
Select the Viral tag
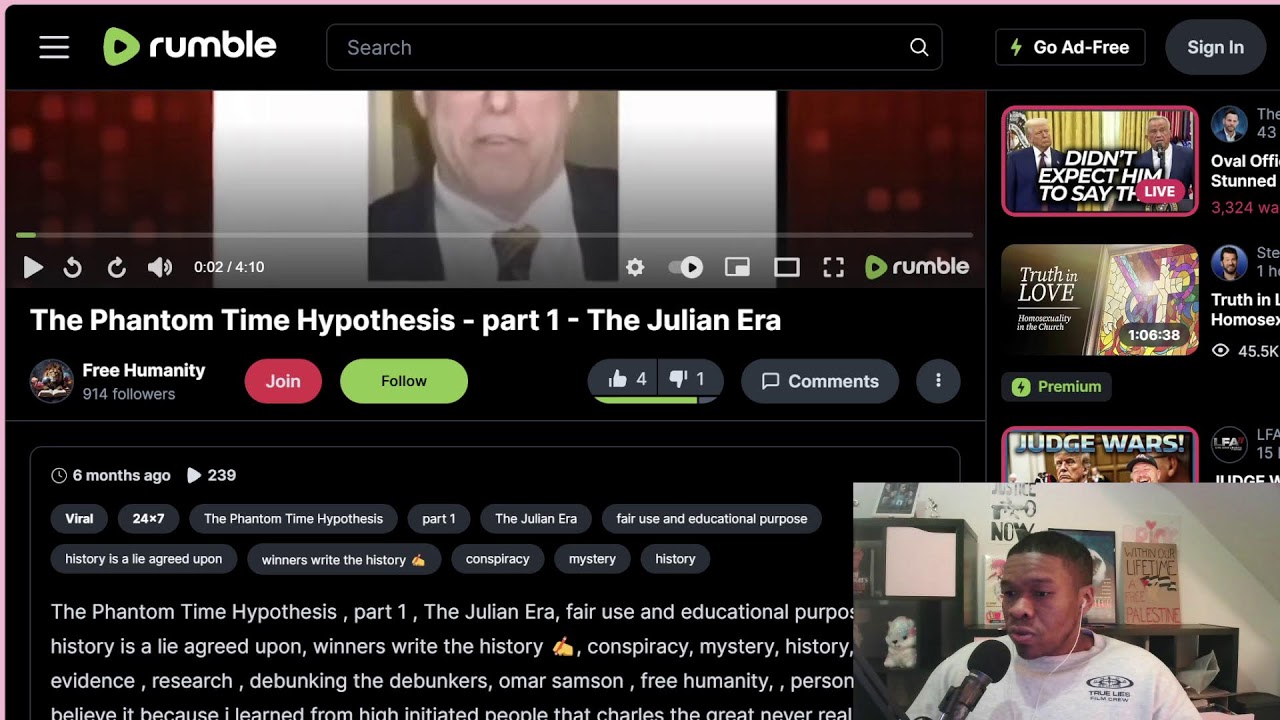(x=79, y=519)
